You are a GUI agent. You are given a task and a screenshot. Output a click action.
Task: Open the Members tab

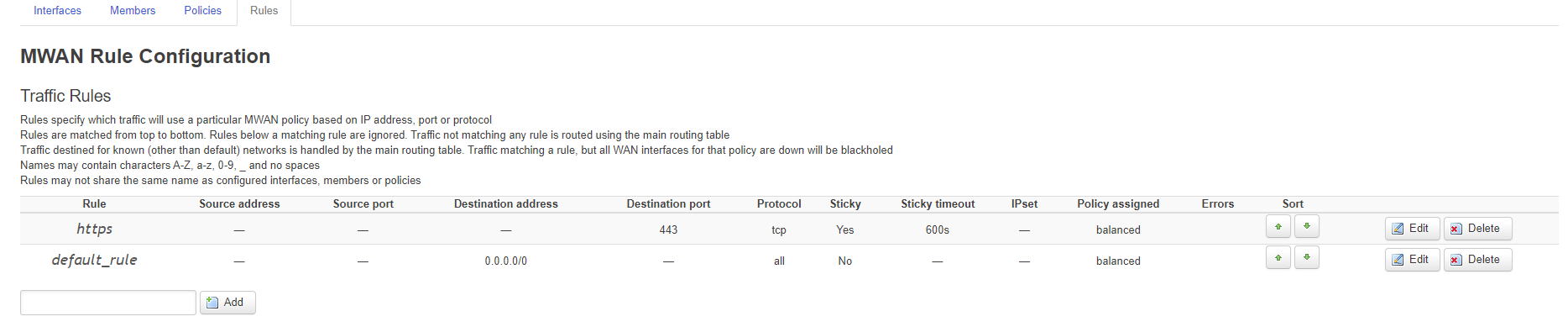point(133,11)
